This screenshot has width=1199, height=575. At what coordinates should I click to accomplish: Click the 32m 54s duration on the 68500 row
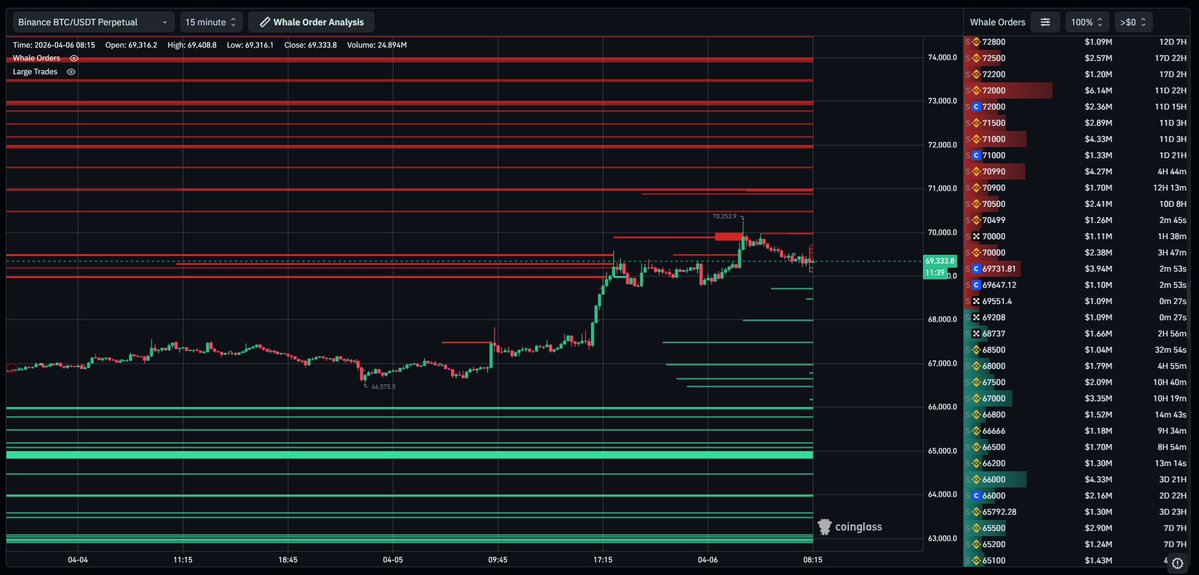(1170, 350)
